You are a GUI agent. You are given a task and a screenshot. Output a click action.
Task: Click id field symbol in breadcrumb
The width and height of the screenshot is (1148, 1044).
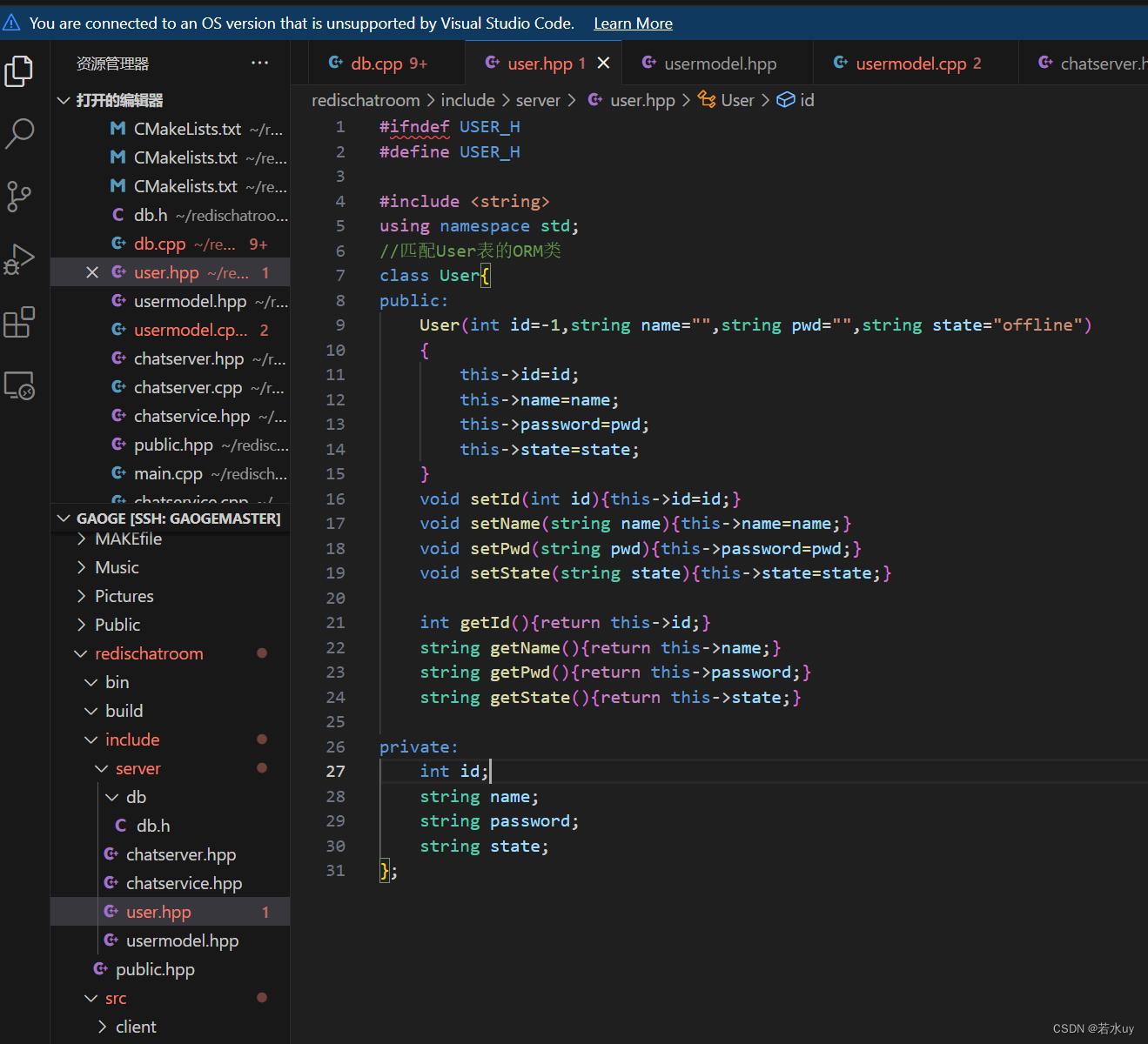coord(806,100)
